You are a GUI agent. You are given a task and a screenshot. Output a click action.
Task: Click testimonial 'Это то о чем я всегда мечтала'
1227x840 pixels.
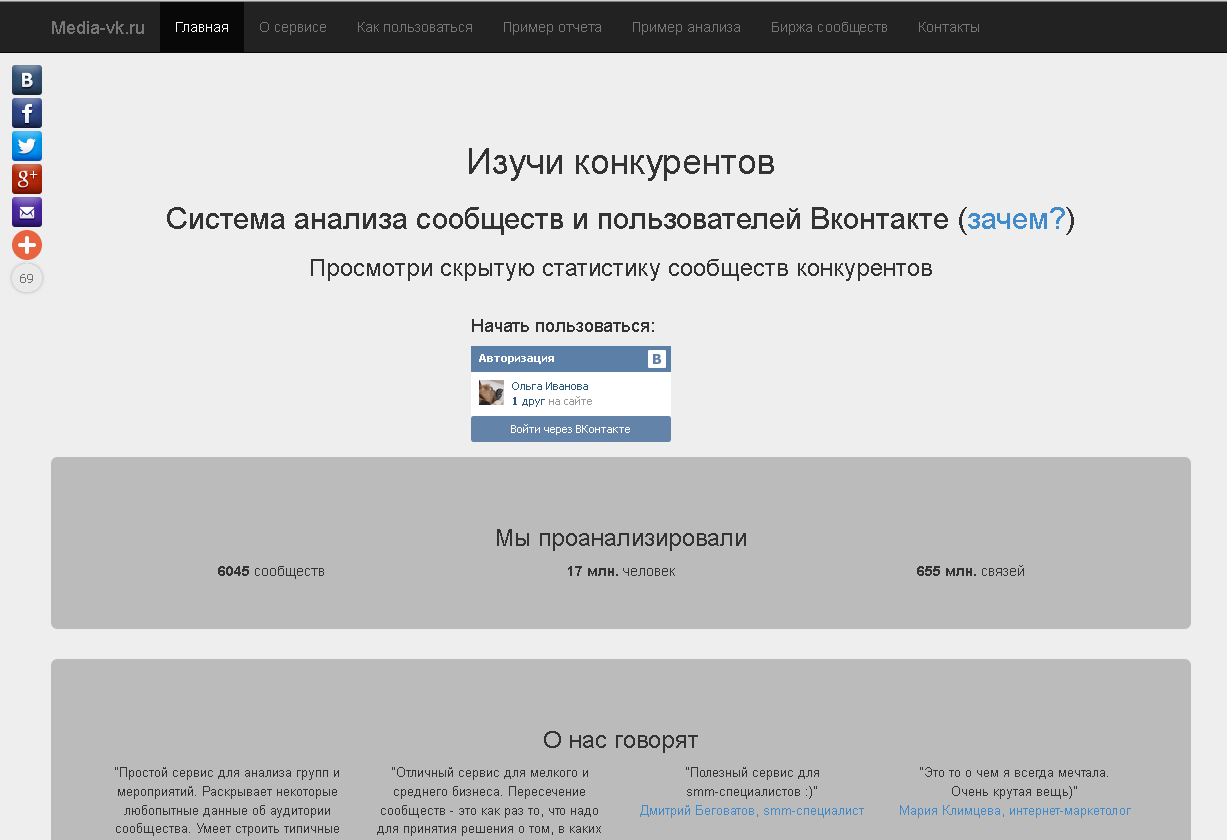click(1015, 782)
